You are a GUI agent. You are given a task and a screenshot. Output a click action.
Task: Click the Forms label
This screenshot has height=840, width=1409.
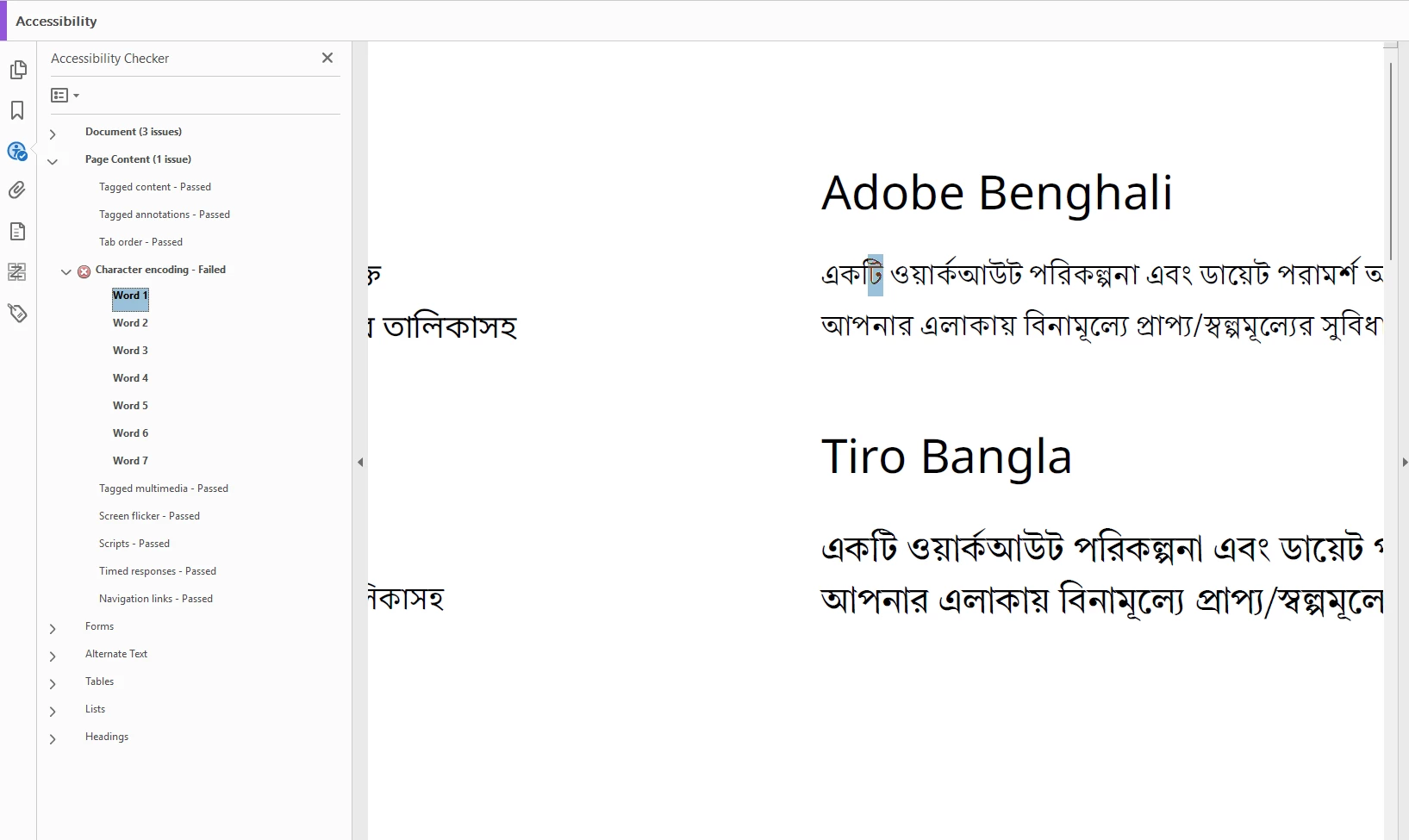click(x=99, y=626)
